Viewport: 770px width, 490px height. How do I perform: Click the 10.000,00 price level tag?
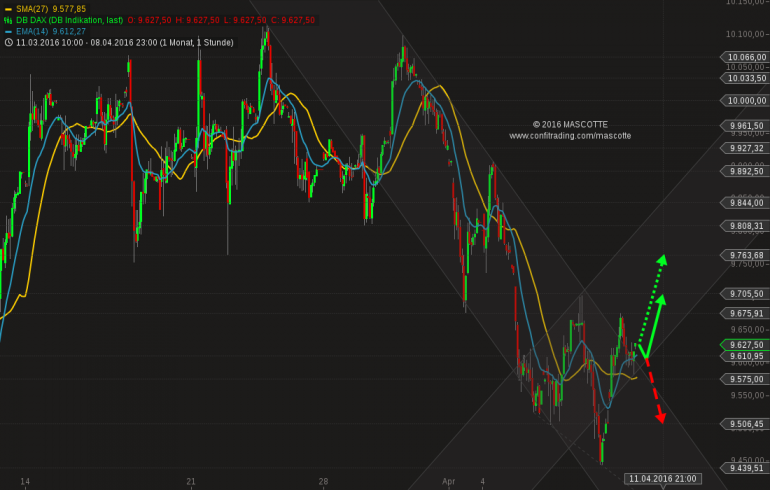pos(745,101)
